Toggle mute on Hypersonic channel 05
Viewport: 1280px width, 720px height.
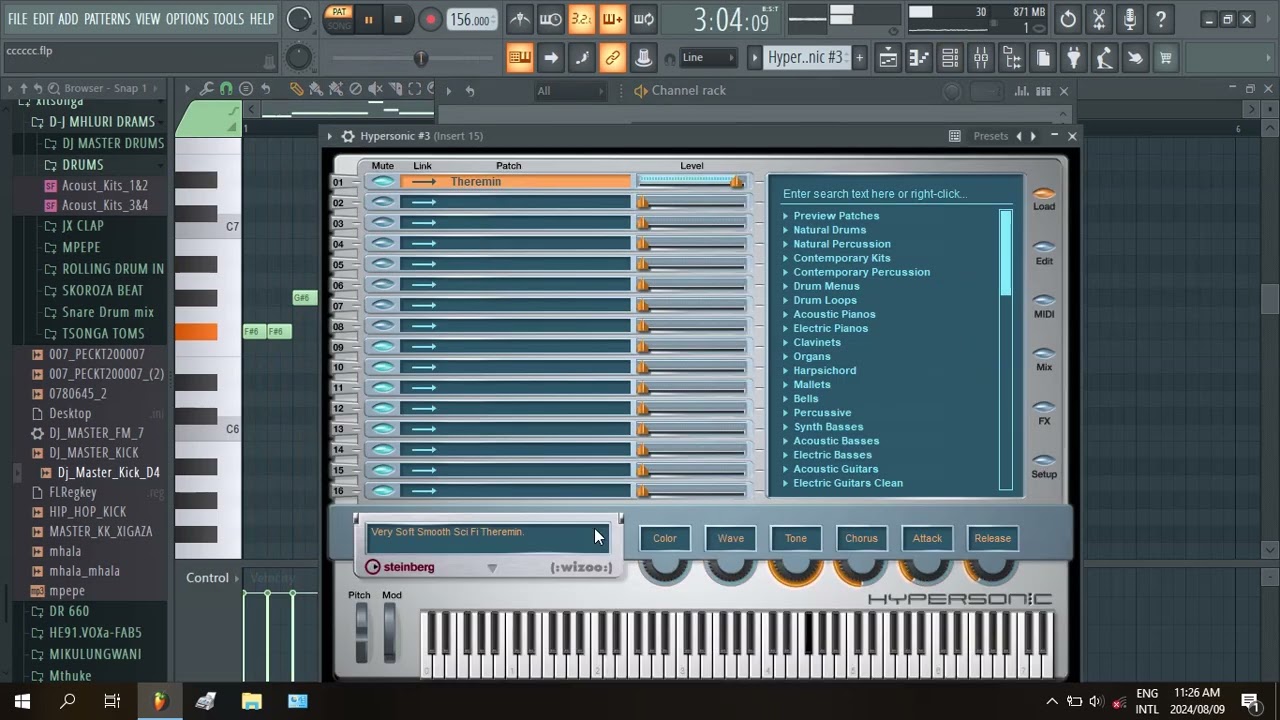(382, 264)
